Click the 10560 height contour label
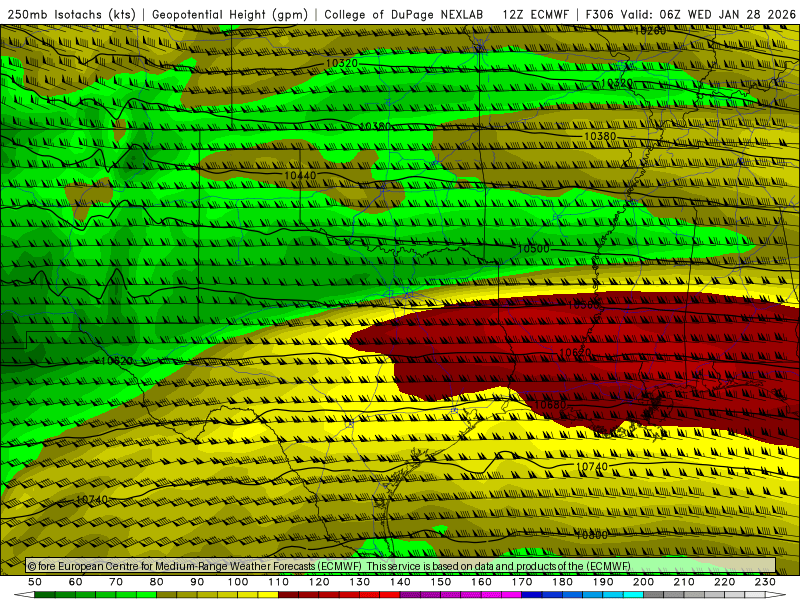Viewport: 800px width, 600px height. click(x=584, y=305)
